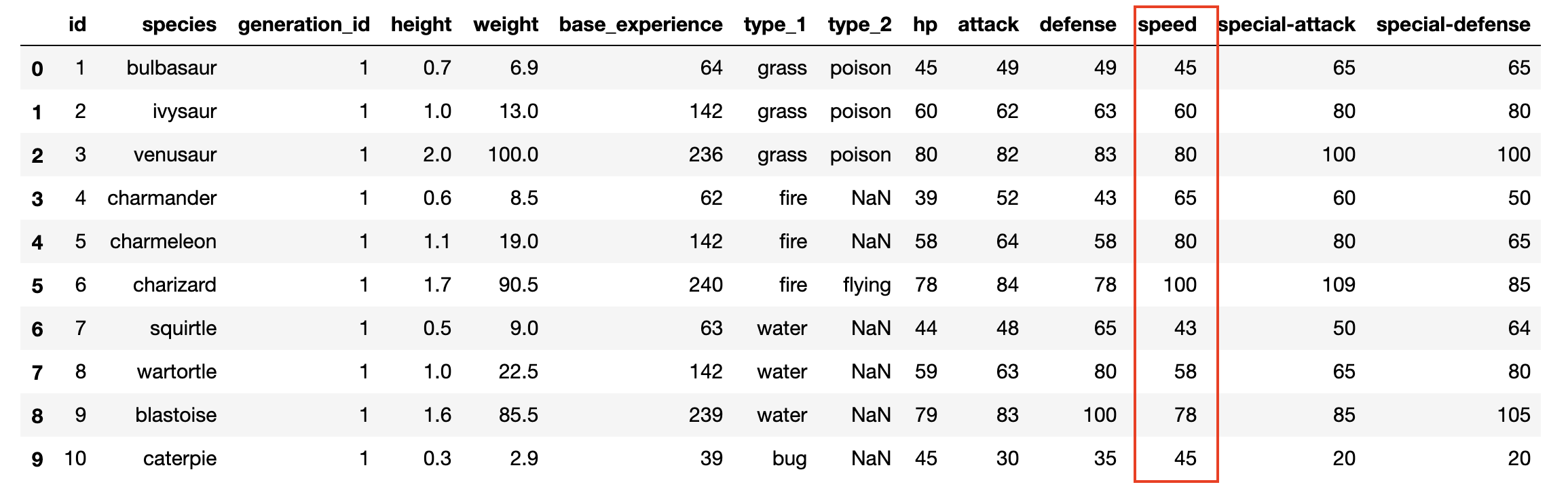Select charizard's speed value of 100
1568x491 pixels.
1180,285
